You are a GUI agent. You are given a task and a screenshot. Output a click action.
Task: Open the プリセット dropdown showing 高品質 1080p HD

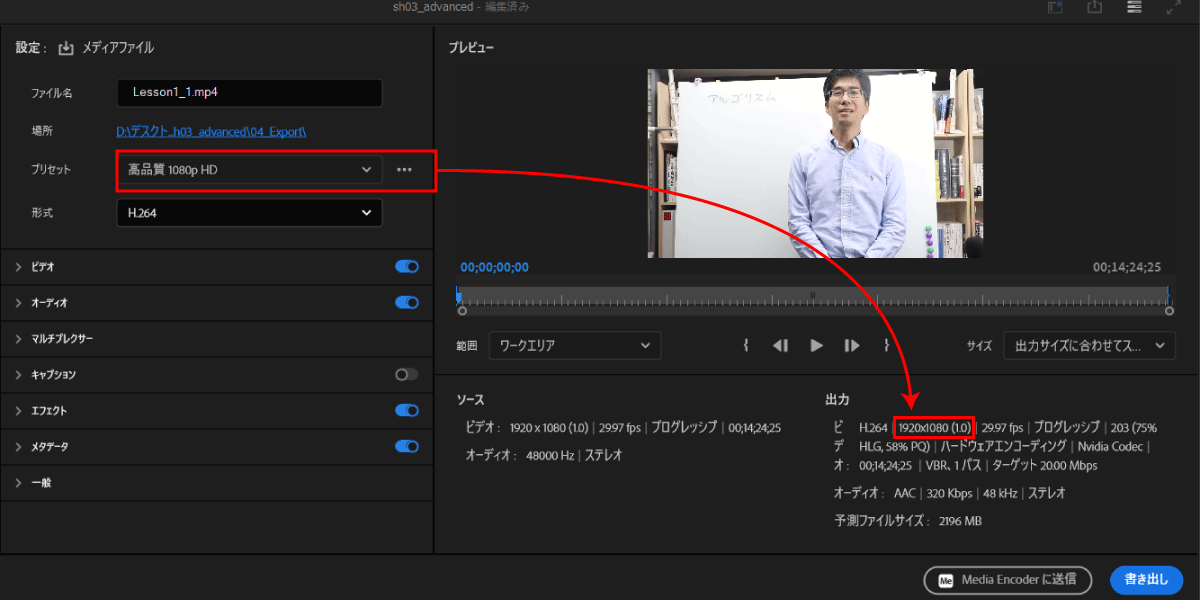click(249, 170)
